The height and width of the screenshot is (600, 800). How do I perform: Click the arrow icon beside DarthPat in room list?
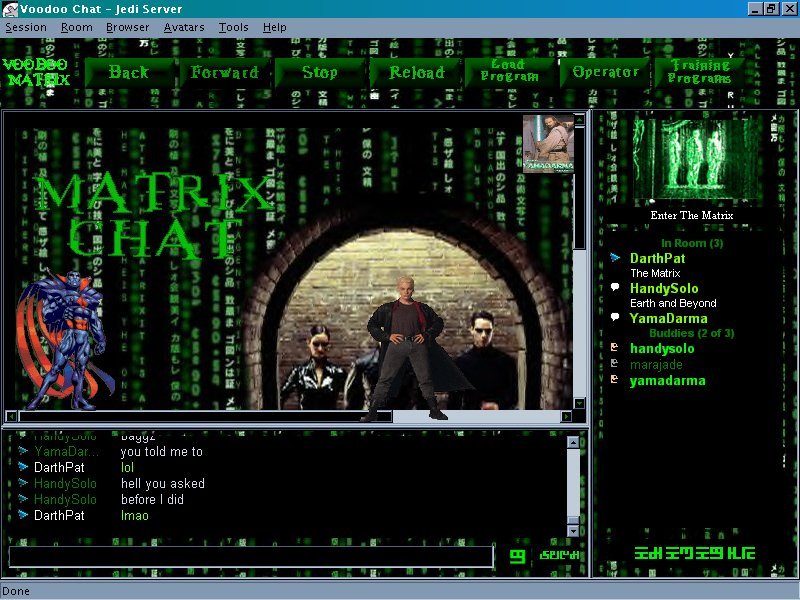(x=616, y=258)
